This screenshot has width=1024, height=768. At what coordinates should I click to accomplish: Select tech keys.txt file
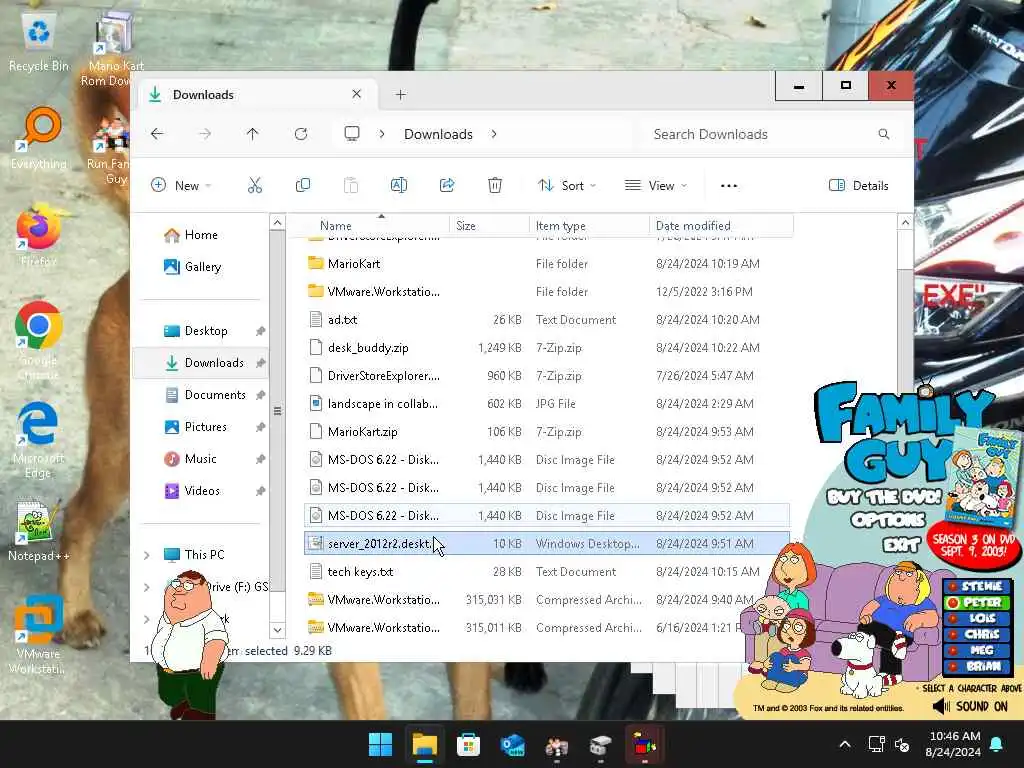click(x=547, y=572)
